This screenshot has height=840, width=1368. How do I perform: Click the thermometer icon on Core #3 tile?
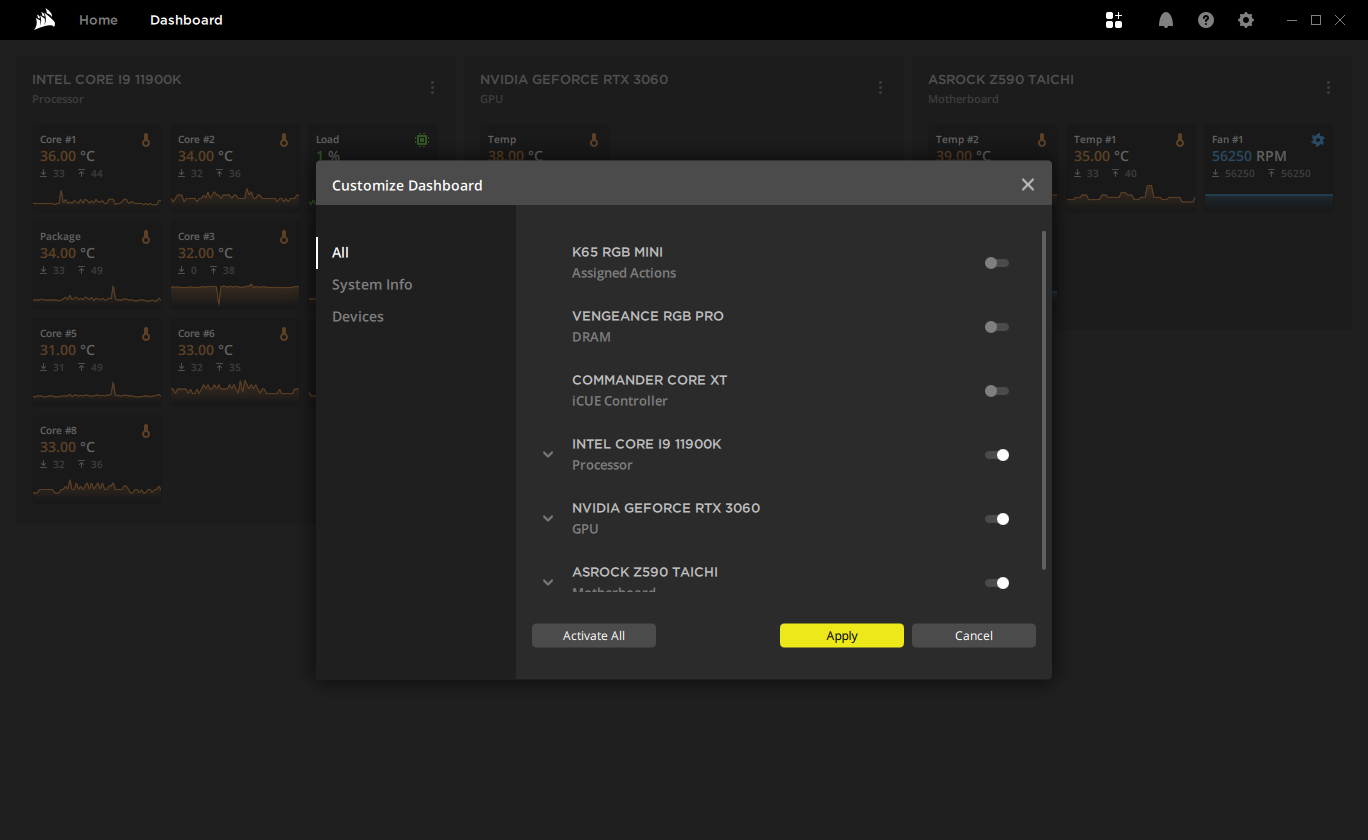(x=284, y=237)
